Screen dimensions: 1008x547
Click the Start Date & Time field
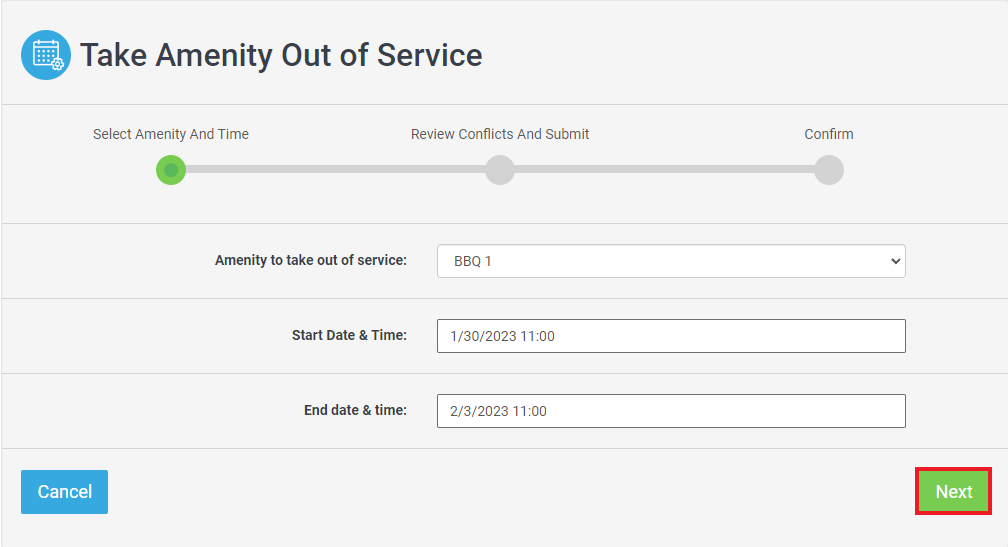(x=671, y=336)
